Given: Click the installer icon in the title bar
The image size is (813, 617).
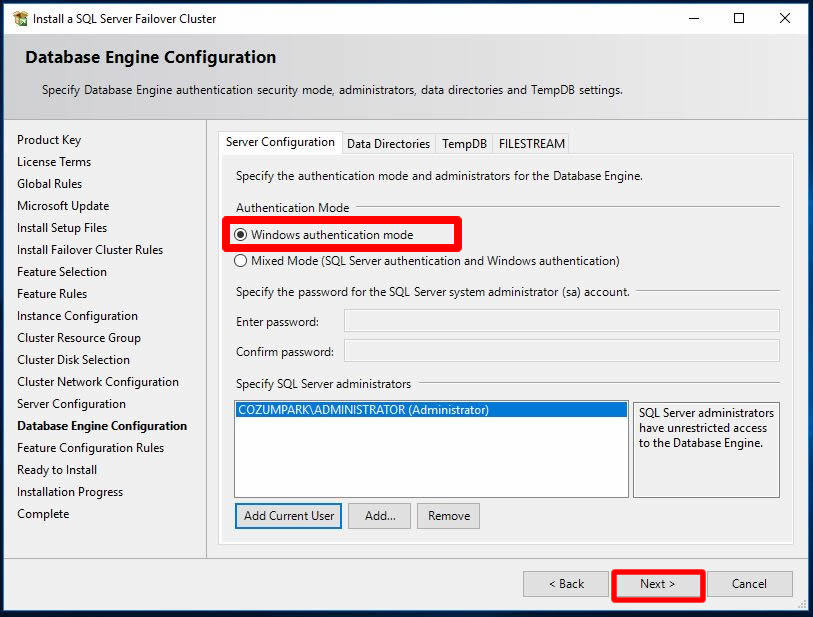Looking at the screenshot, I should [20, 18].
